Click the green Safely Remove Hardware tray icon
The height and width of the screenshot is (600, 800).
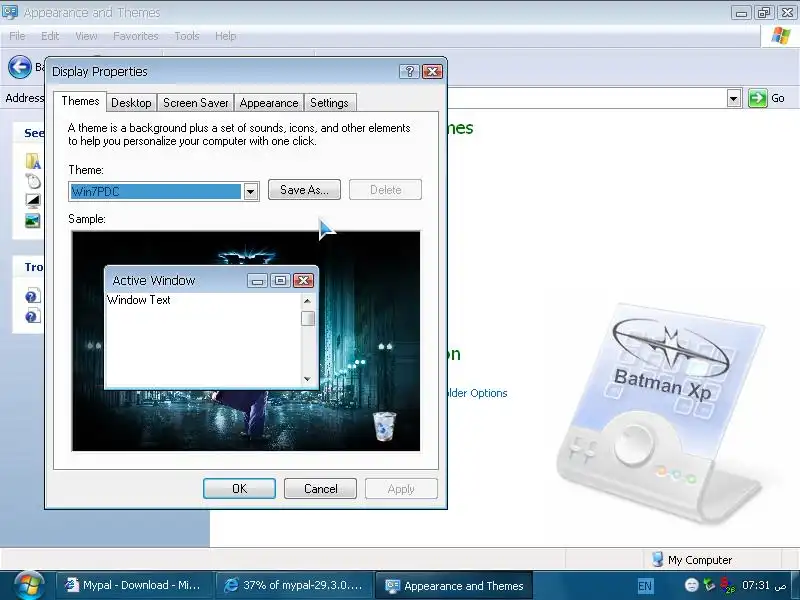(709, 585)
